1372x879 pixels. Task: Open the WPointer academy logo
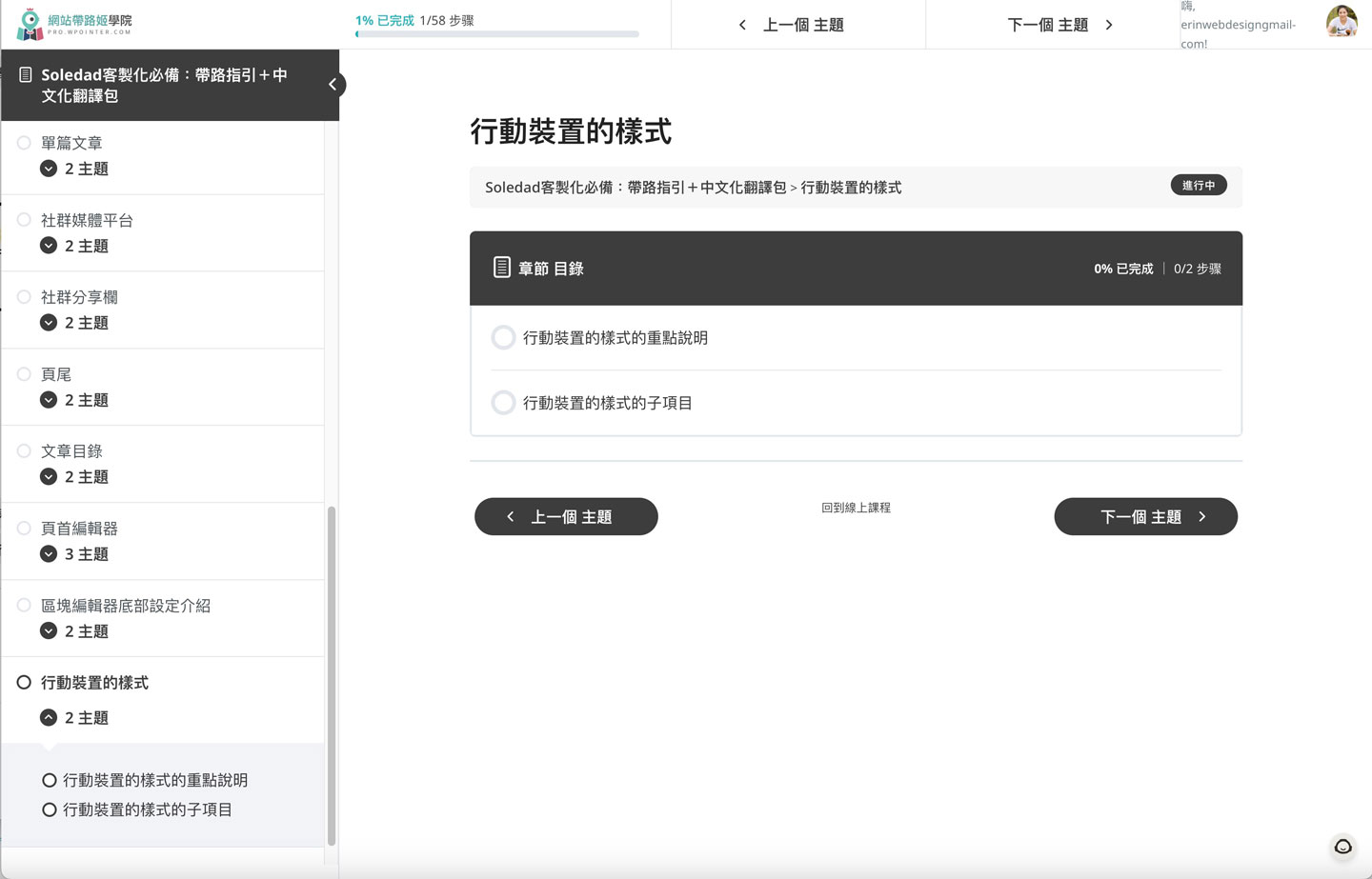(74, 24)
